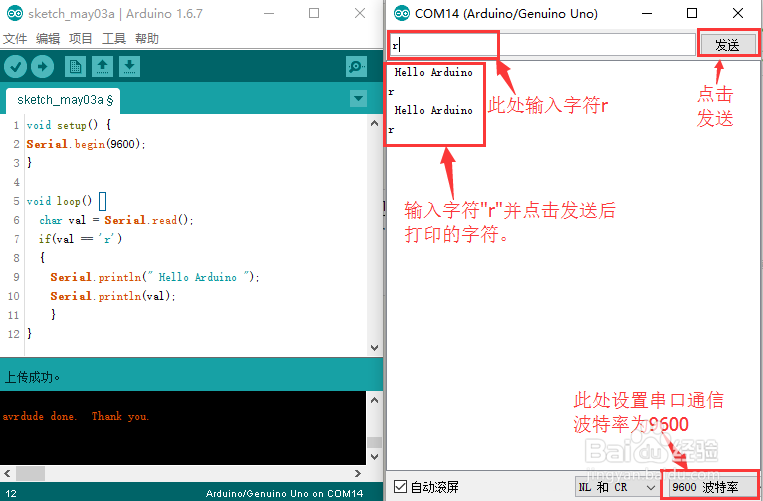Open the tab options dropdown arrow

click(359, 98)
